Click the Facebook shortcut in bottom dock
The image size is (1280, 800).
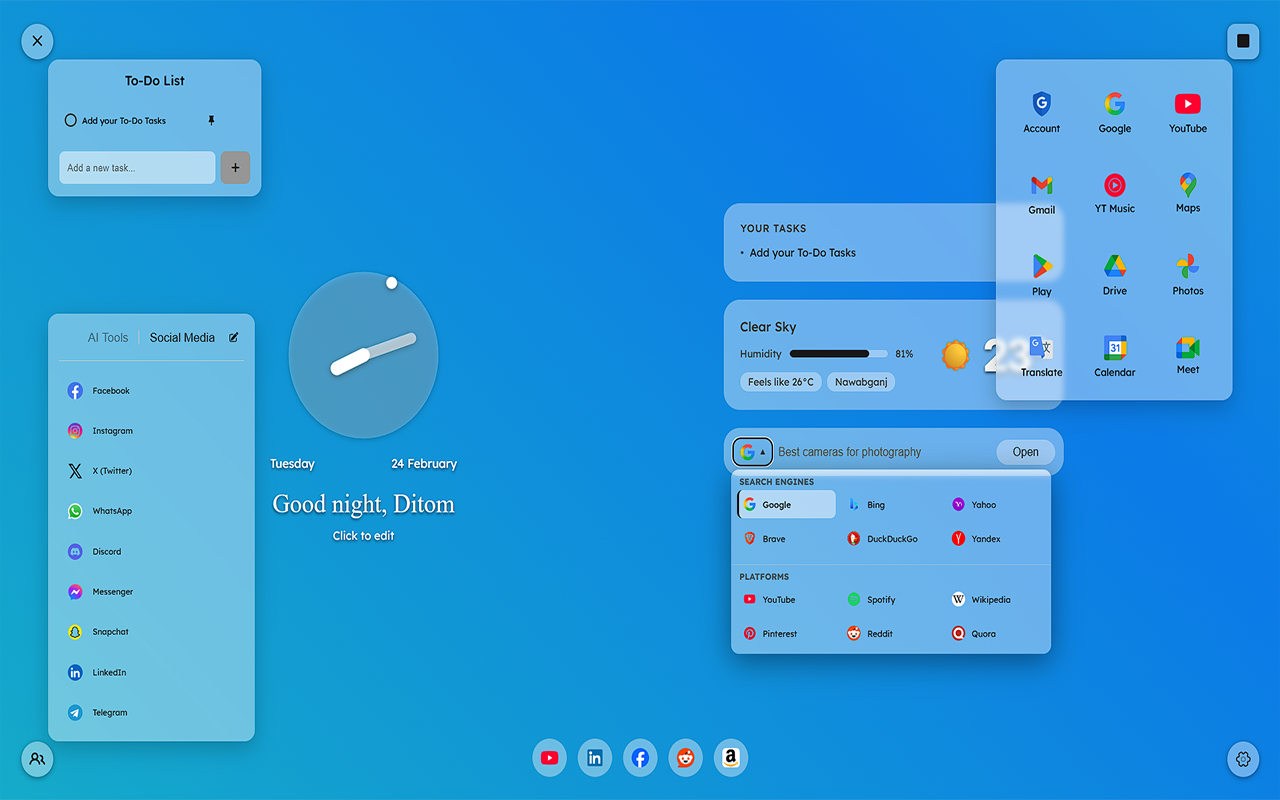(640, 758)
